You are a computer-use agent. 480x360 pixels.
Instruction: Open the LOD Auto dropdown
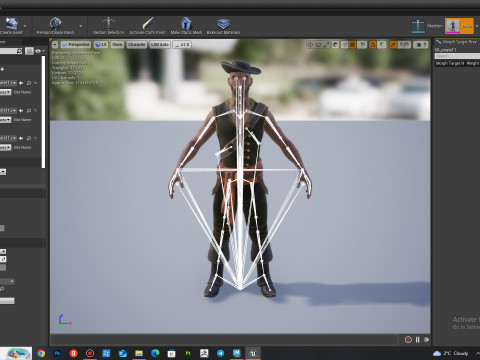160,44
